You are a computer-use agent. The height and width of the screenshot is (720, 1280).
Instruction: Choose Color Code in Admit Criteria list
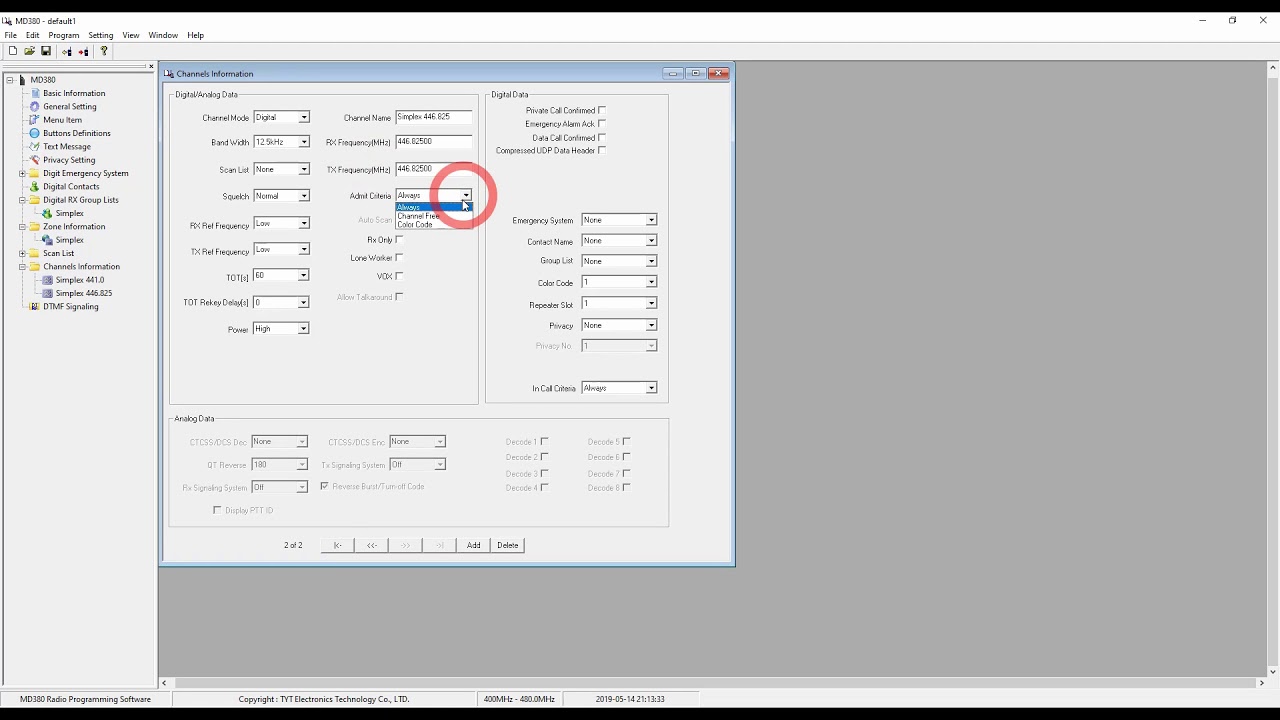pyautogui.click(x=433, y=224)
